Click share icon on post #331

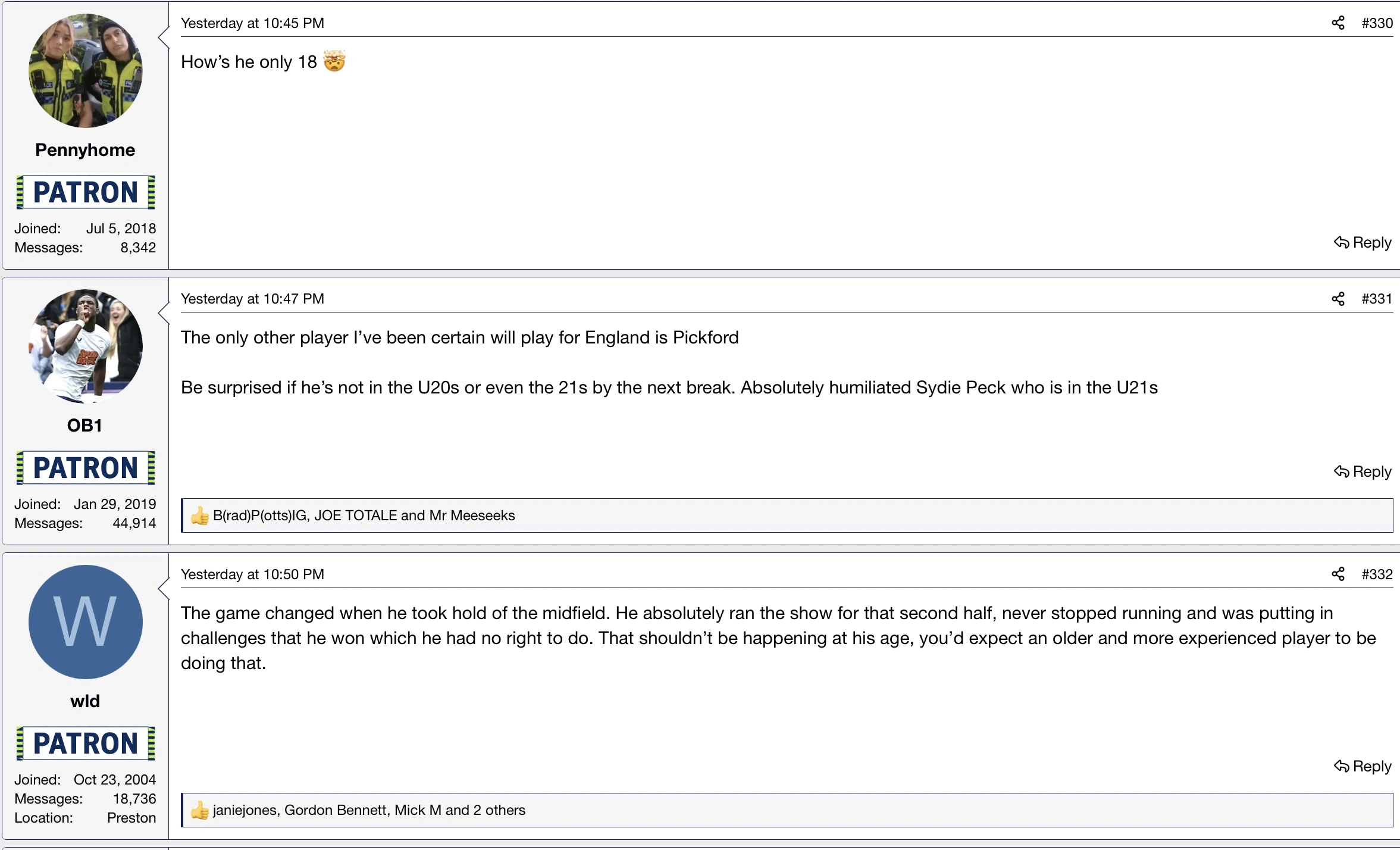1338,299
